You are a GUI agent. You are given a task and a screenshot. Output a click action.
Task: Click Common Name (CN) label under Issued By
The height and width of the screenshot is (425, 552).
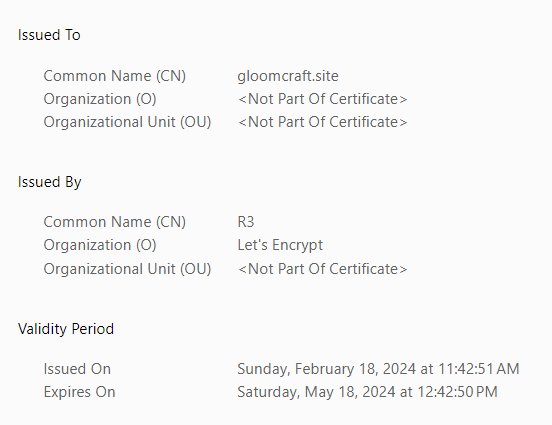[114, 222]
